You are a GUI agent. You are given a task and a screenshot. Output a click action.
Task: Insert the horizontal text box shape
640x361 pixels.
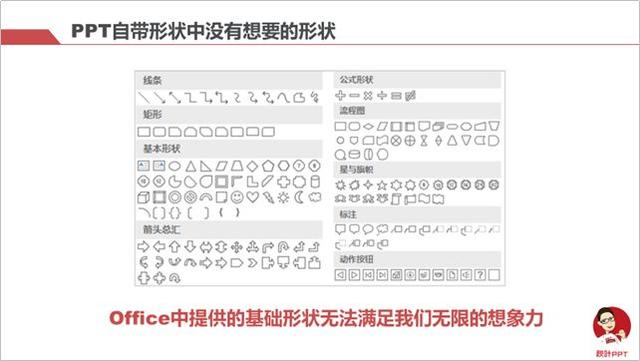point(144,165)
